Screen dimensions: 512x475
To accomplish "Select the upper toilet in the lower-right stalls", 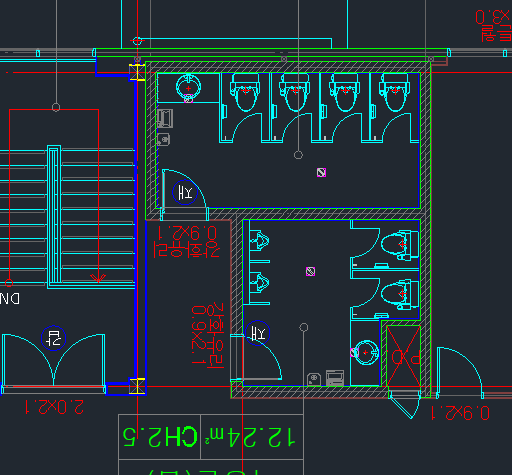I will click(x=400, y=245).
